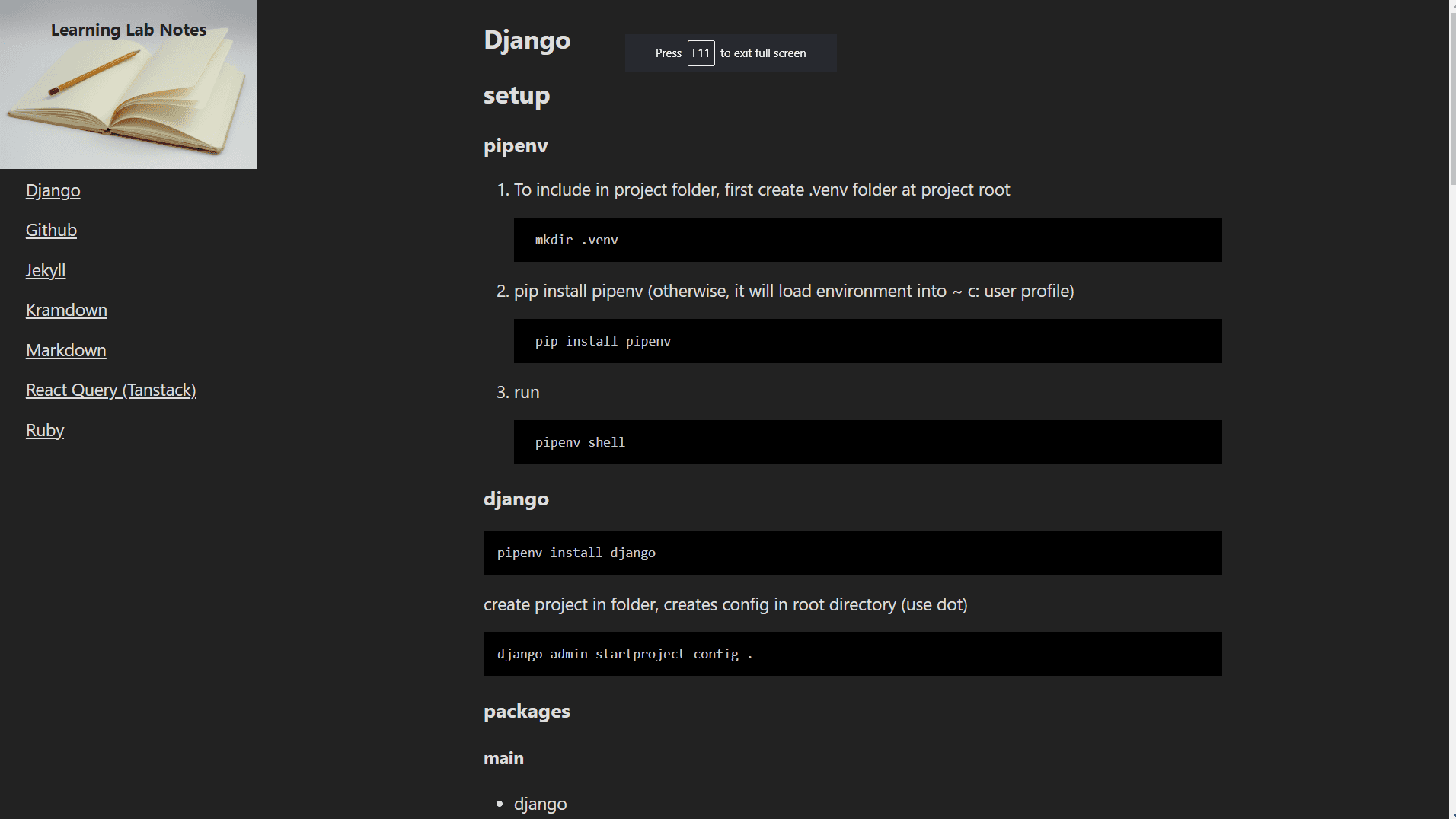Click the 'pipenv install django' code block

pos(852,553)
